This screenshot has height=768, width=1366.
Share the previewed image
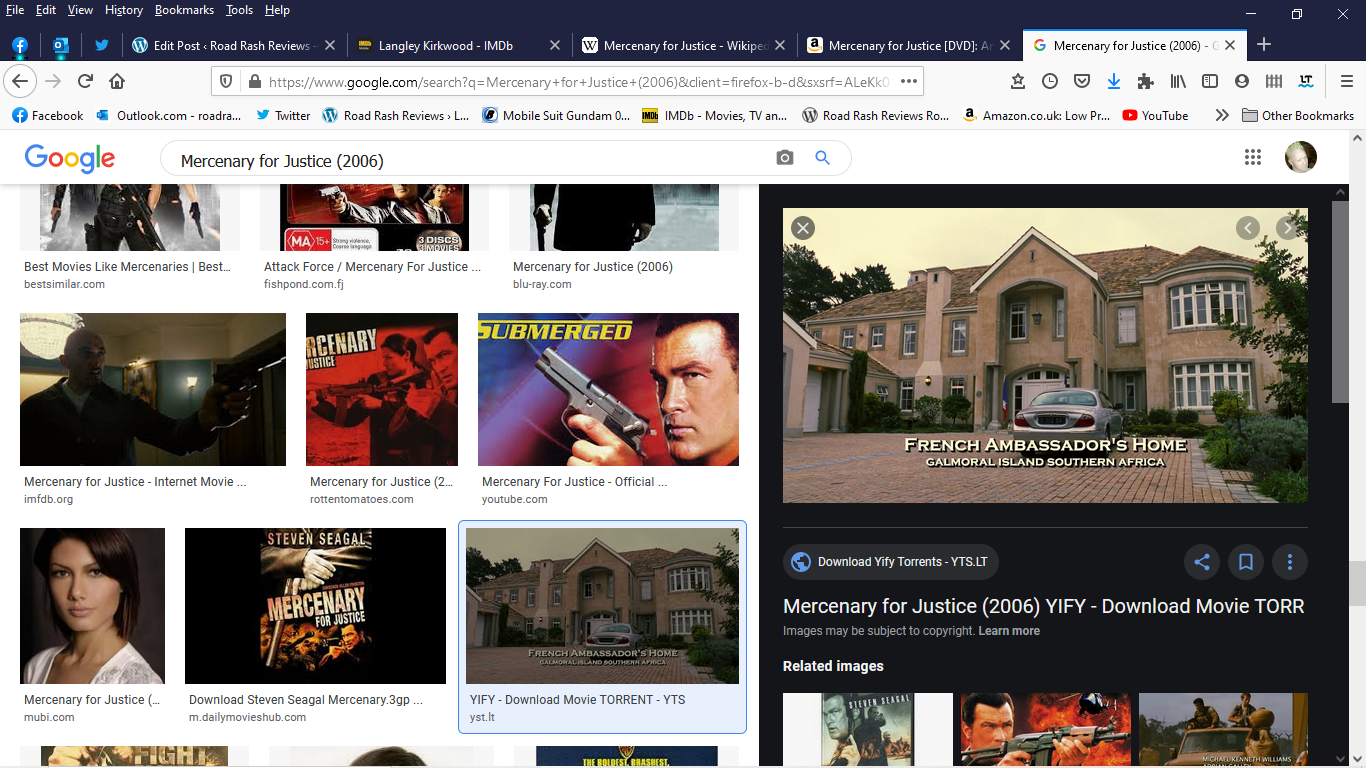click(1202, 562)
